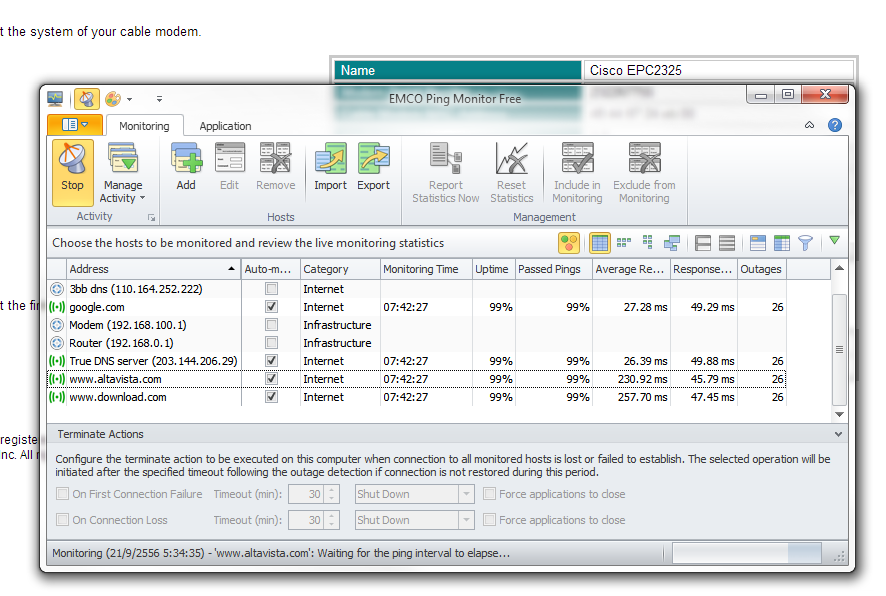Click the help question mark icon
The width and height of the screenshot is (886, 596).
[834, 125]
